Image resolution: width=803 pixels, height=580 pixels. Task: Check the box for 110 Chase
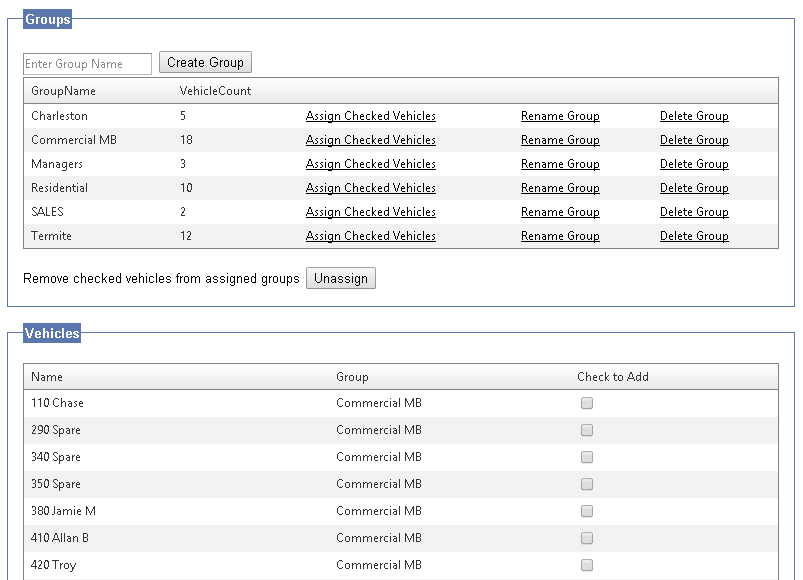587,403
